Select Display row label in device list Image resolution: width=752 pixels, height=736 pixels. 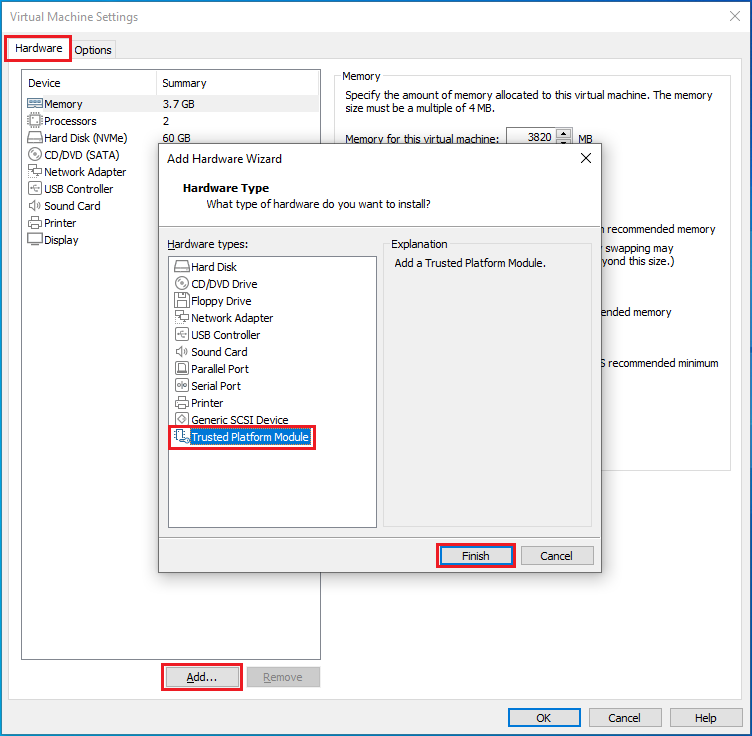tap(61, 240)
